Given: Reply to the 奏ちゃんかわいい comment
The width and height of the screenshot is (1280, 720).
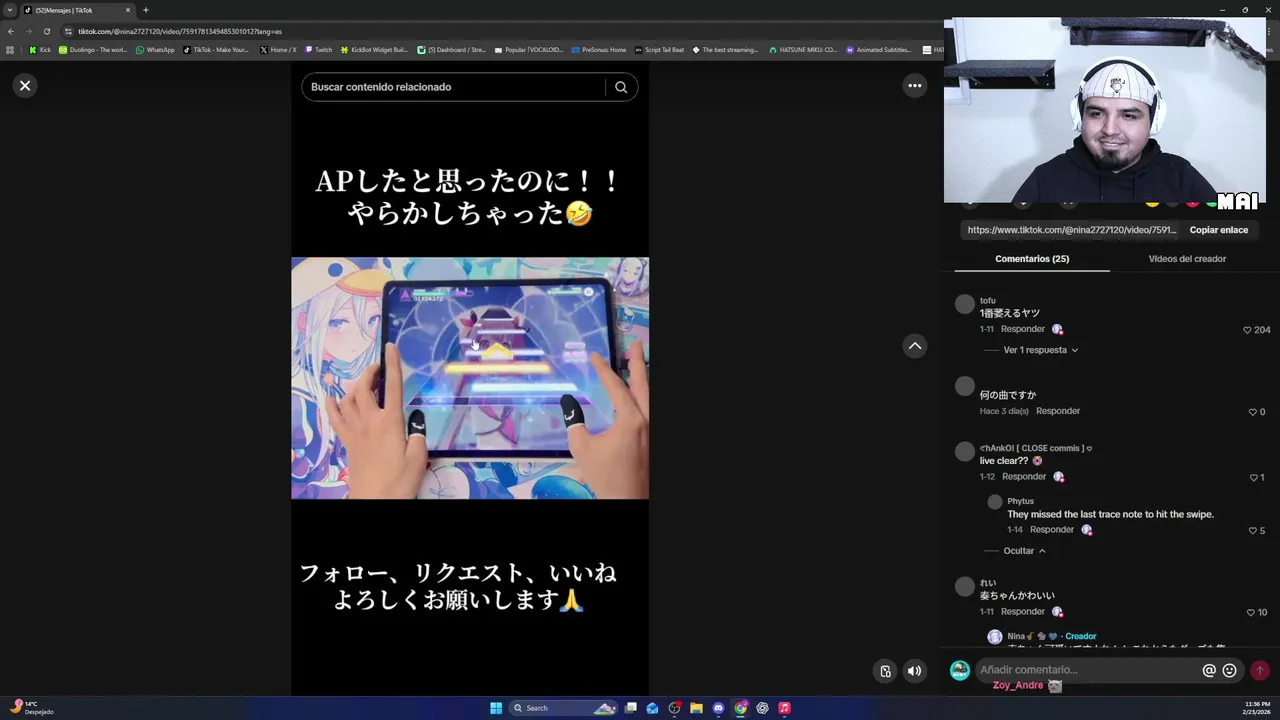Looking at the screenshot, I should click(1022, 612).
